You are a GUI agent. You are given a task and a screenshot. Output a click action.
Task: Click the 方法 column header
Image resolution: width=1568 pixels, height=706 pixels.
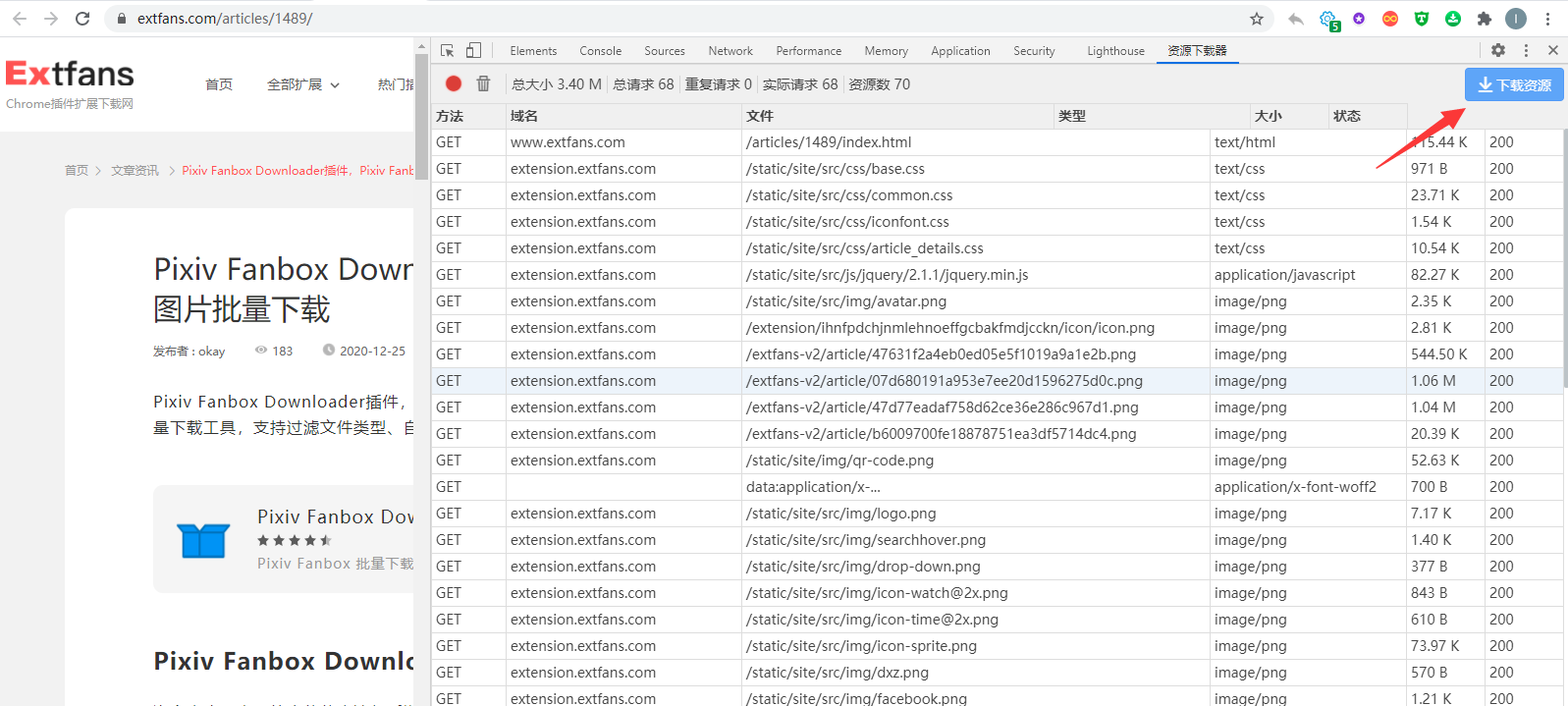pos(468,116)
